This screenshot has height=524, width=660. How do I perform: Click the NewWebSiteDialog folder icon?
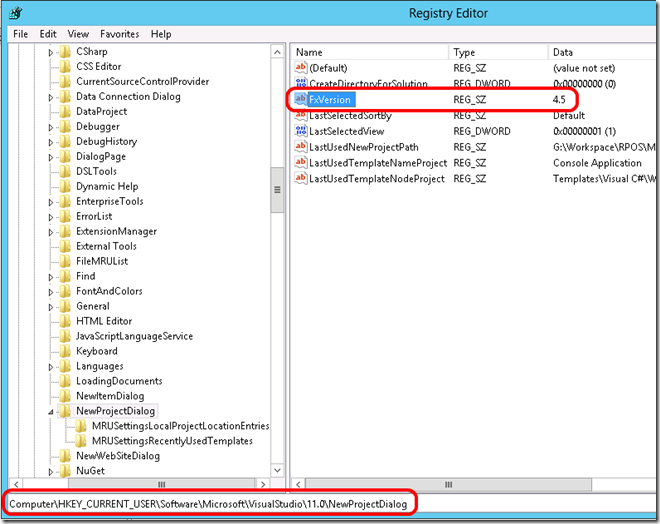pyautogui.click(x=65, y=456)
